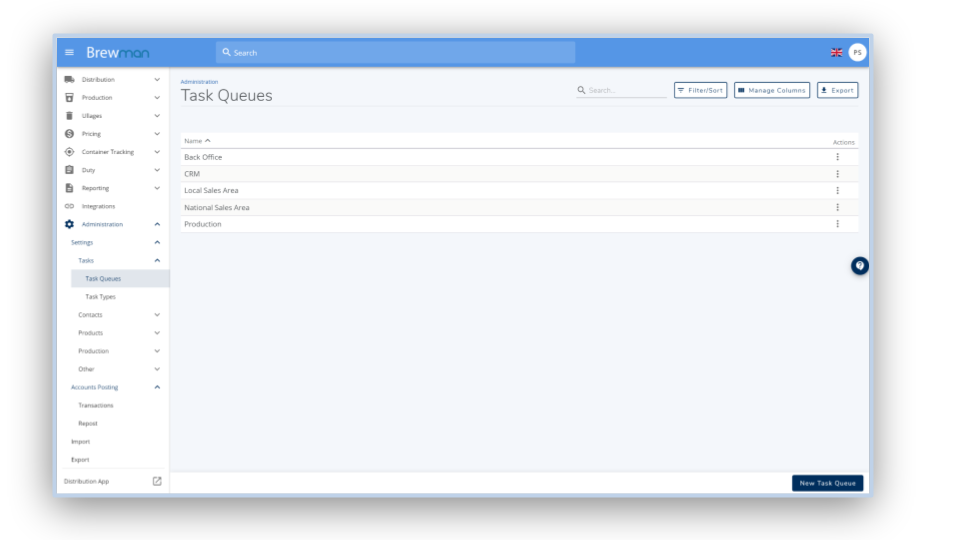Click the Export button above the table
Viewport: 960px width, 540px height.
point(838,90)
